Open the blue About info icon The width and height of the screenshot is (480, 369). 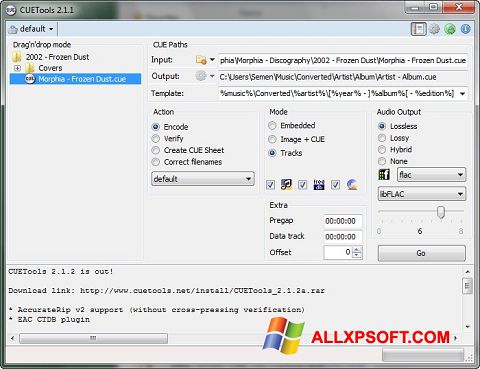466,29
